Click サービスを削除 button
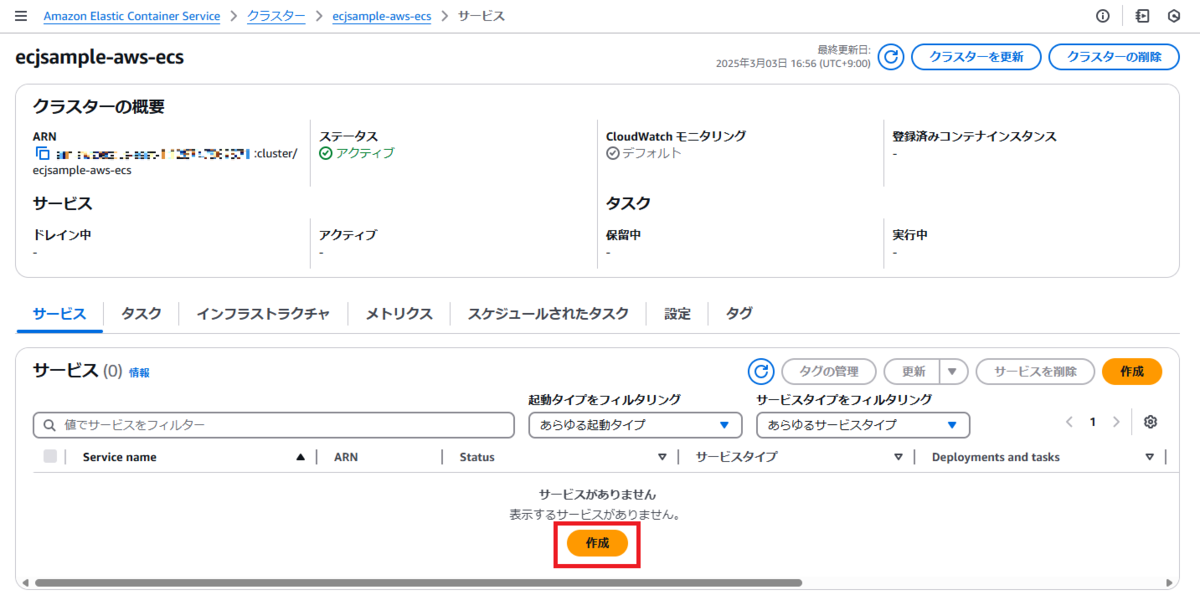Image resolution: width=1200 pixels, height=595 pixels. 1035,372
